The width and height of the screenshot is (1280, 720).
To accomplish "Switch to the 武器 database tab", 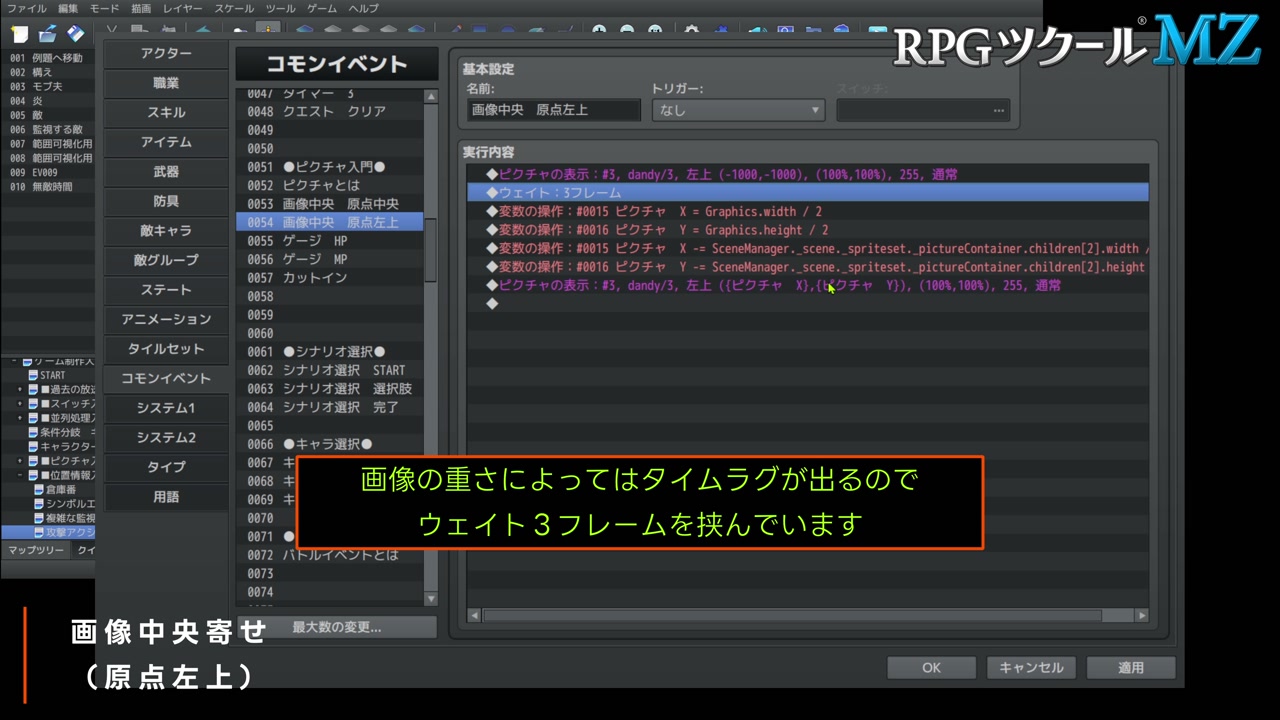I will (166, 172).
